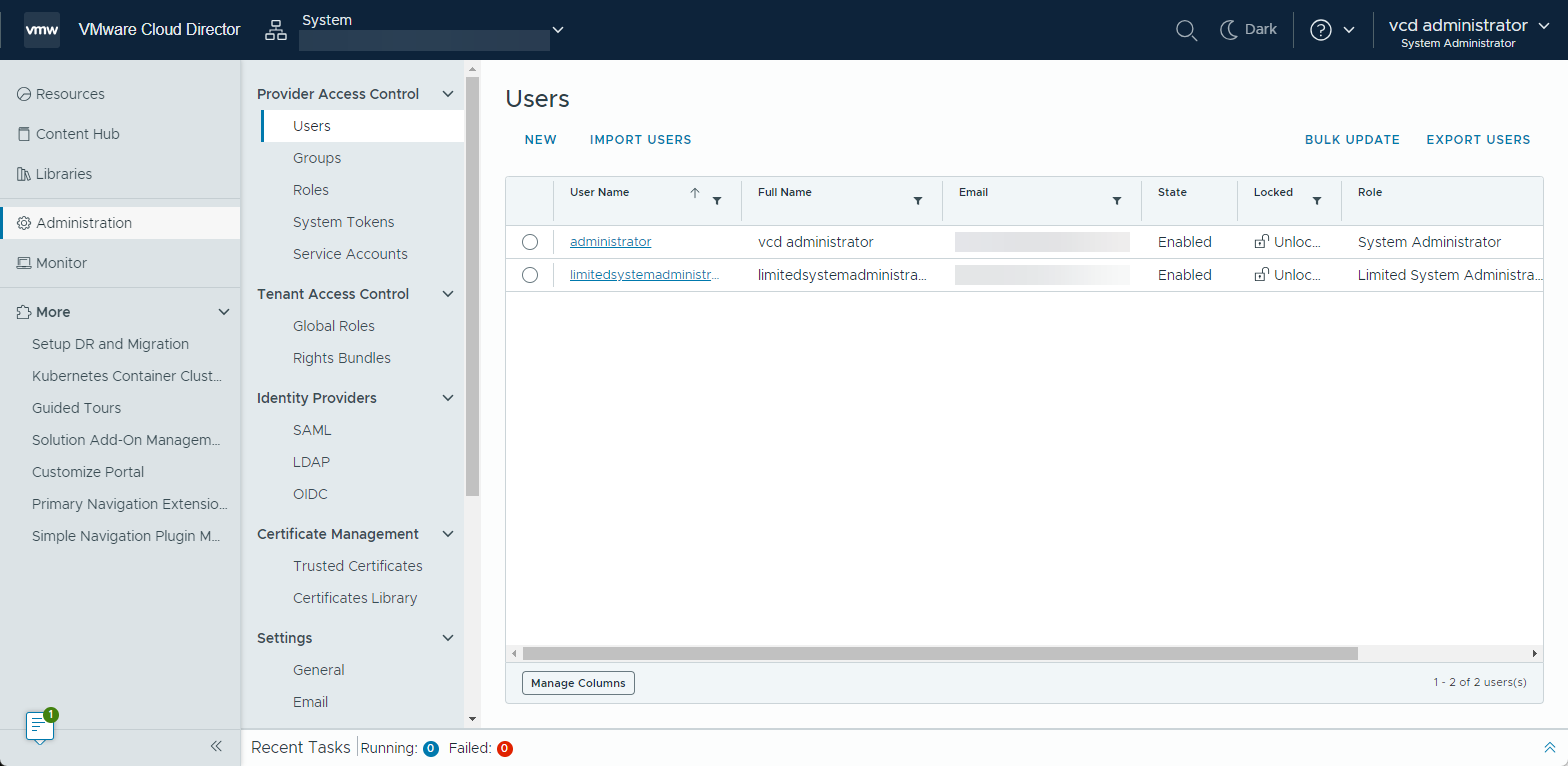Open the help question mark icon
This screenshot has height=766, width=1568.
click(x=1321, y=30)
